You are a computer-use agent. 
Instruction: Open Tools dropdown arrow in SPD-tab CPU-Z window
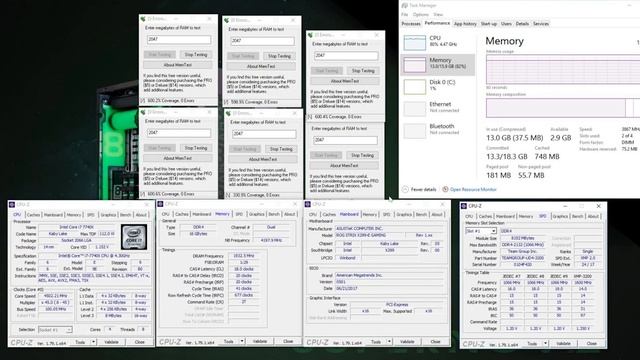click(x=545, y=344)
